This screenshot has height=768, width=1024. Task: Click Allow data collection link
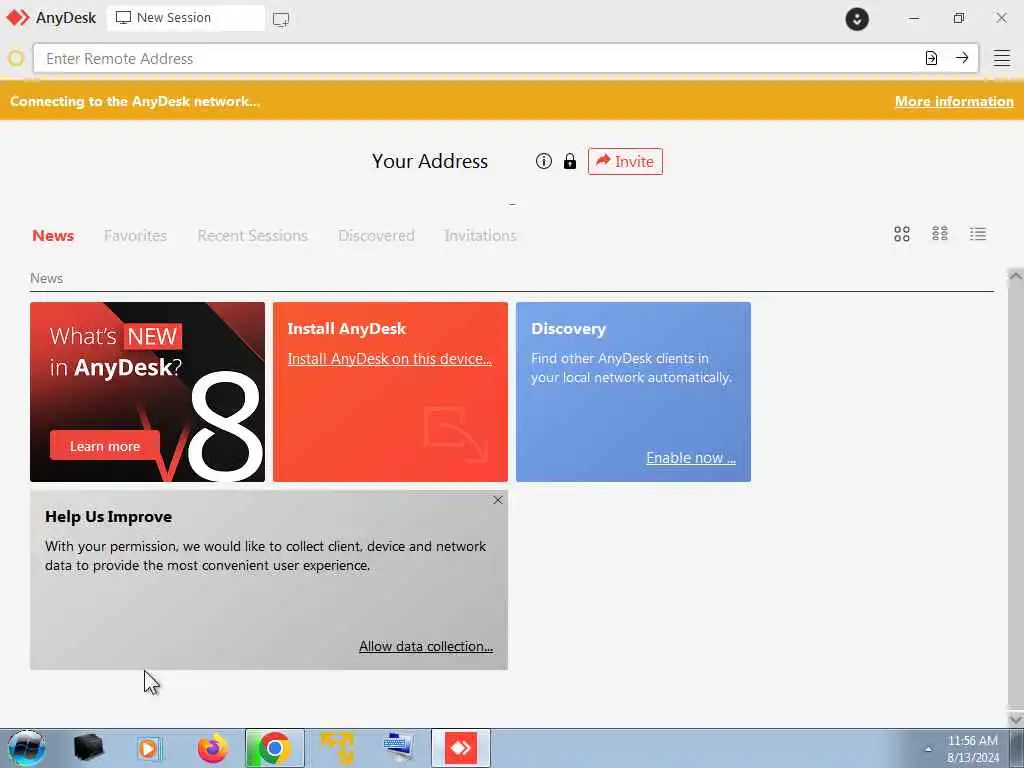click(426, 646)
